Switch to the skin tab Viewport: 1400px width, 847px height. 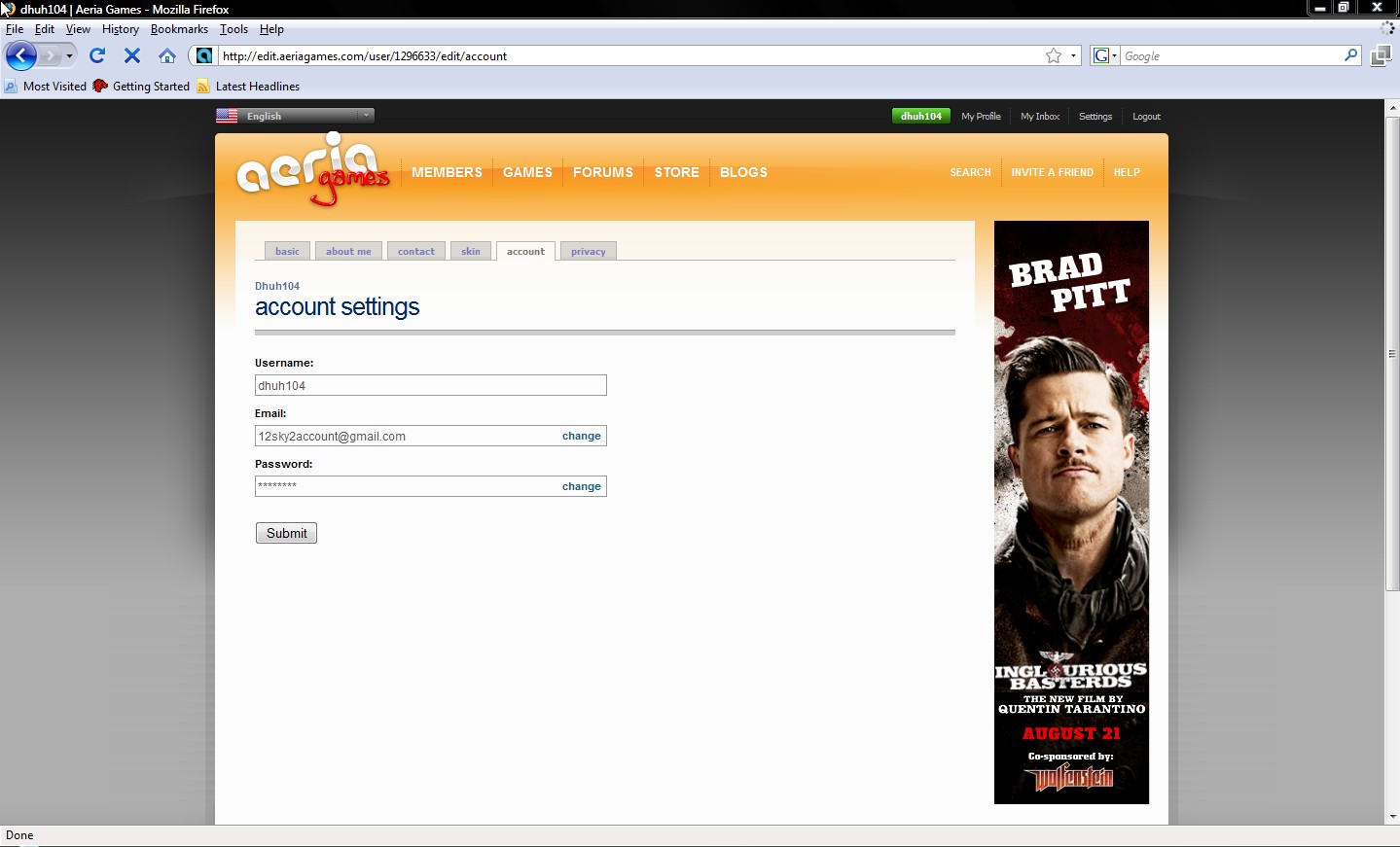click(x=471, y=251)
